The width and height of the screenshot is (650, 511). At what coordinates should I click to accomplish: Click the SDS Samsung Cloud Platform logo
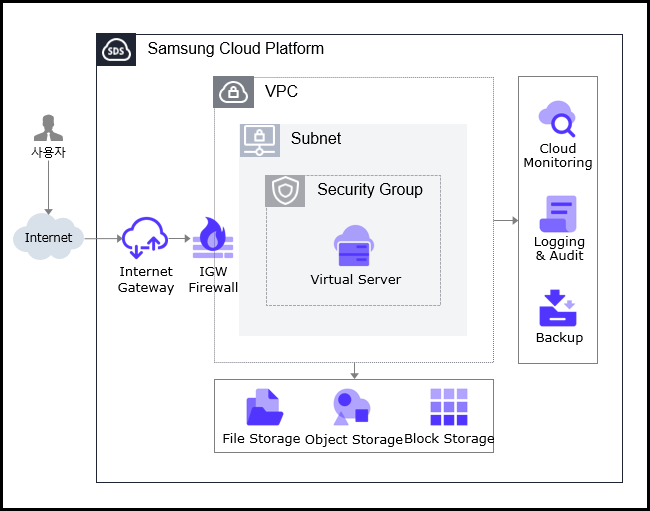116,50
